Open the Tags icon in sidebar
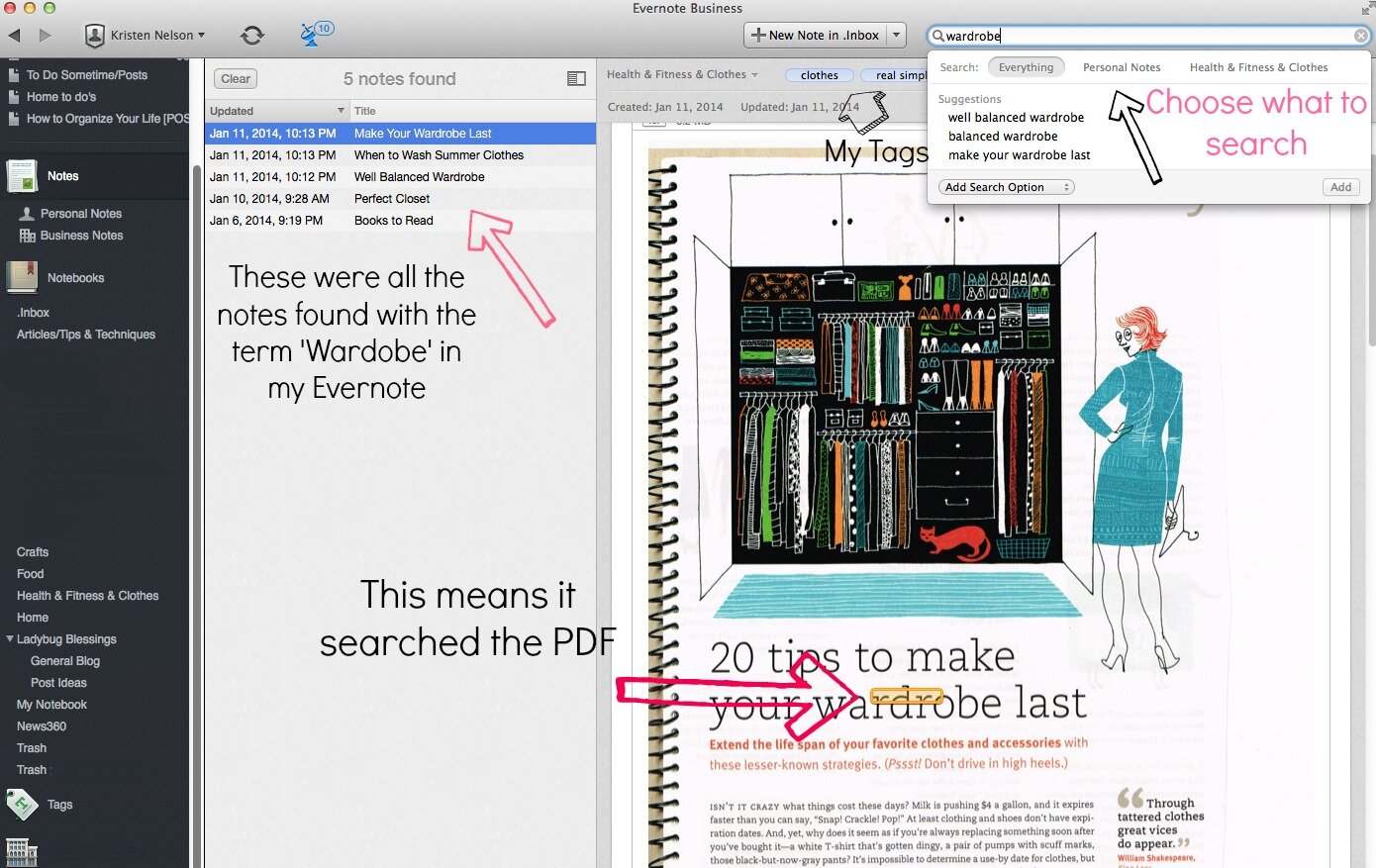 pos(22,805)
